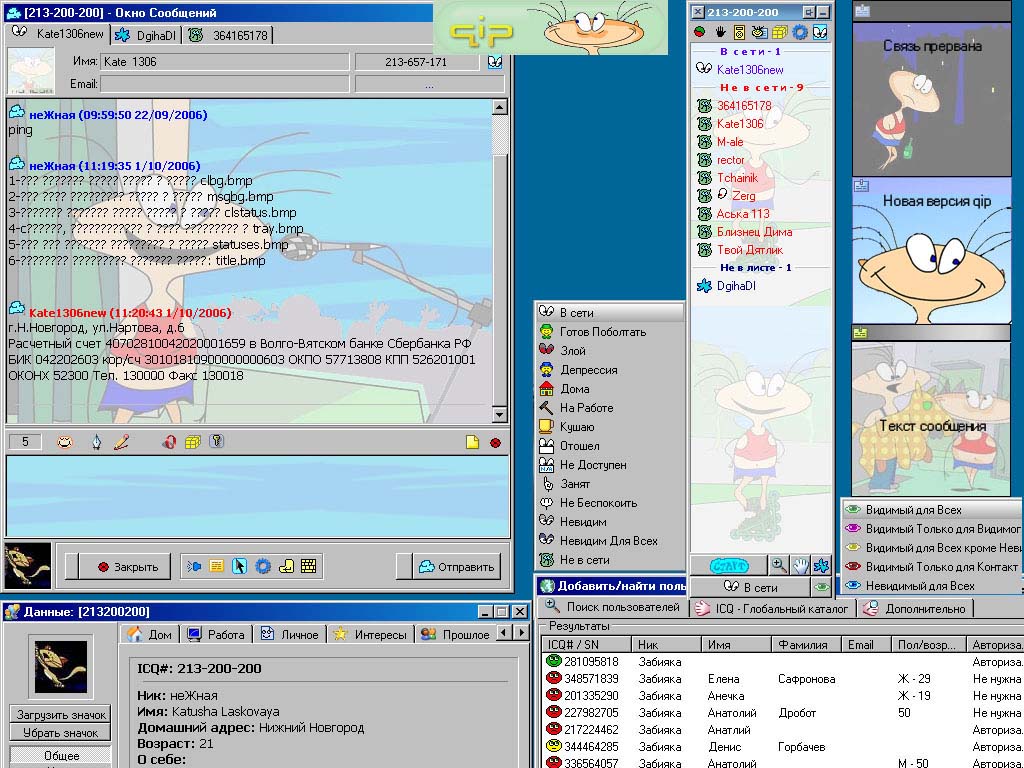Click the Имя field showing Kate 1306
This screenshot has height=768, width=1024.
[x=225, y=62]
